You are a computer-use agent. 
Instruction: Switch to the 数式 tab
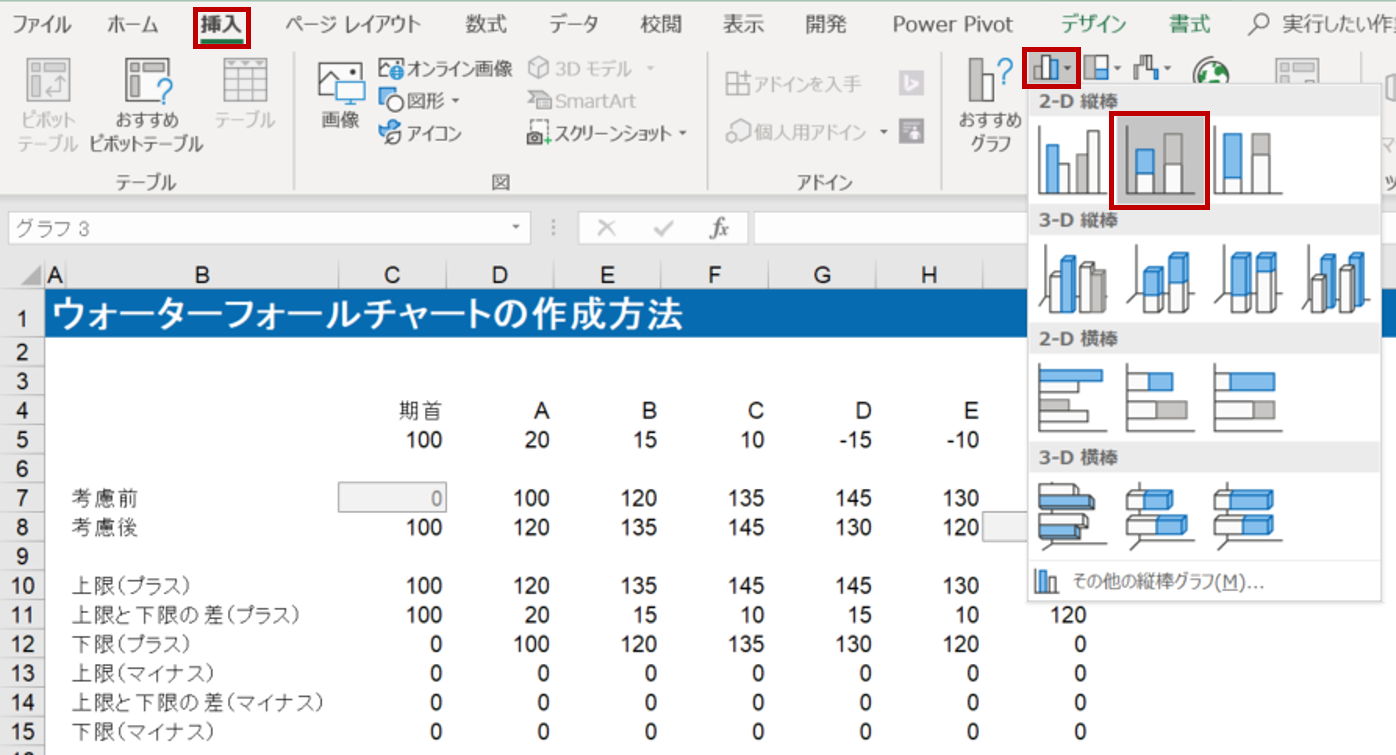pyautogui.click(x=487, y=25)
